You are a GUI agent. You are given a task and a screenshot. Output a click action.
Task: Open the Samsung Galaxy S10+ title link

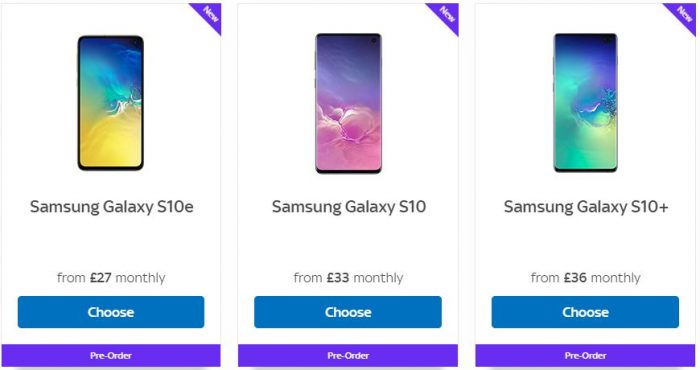[x=586, y=207]
